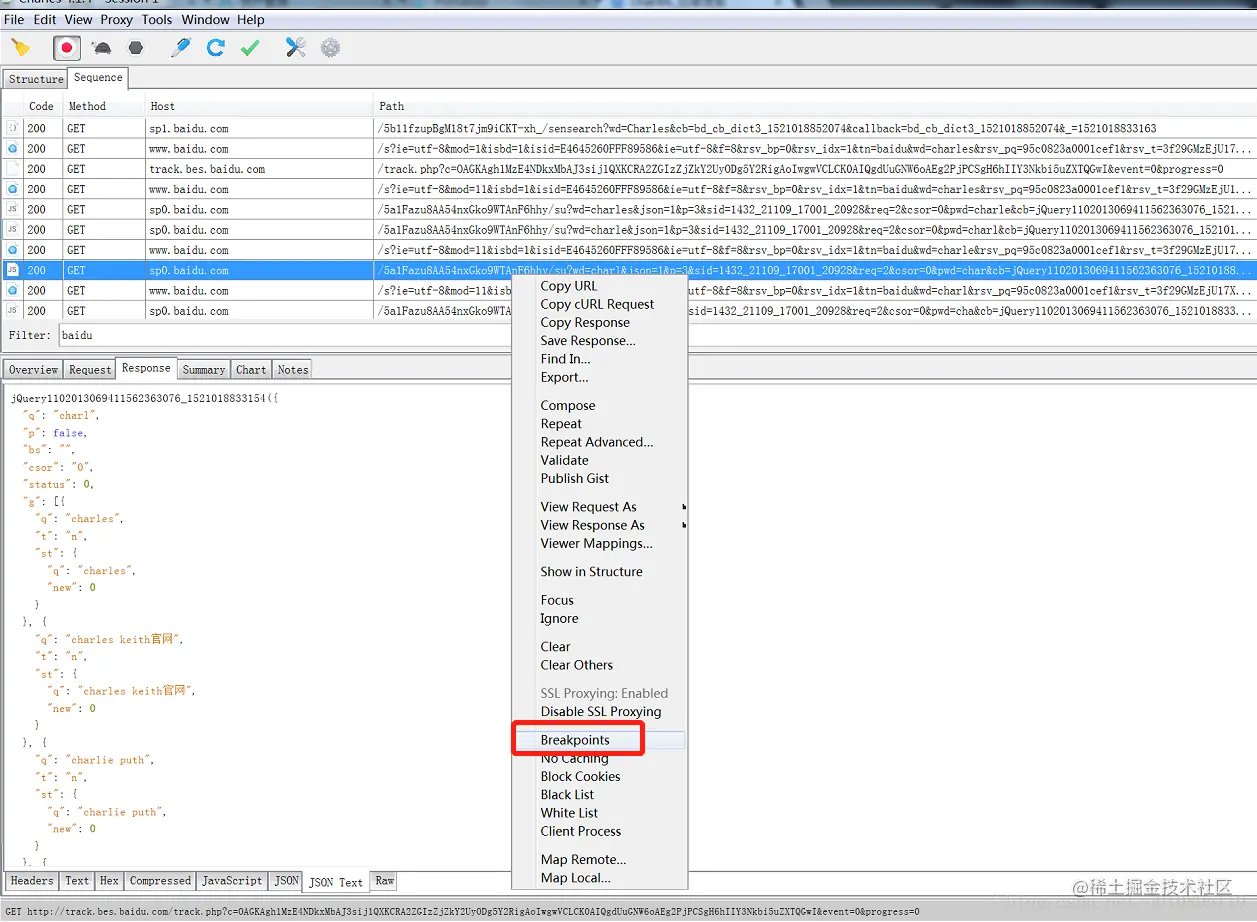The height and width of the screenshot is (922, 1257).
Task: Switch to the Headers view tab
Action: [32, 881]
